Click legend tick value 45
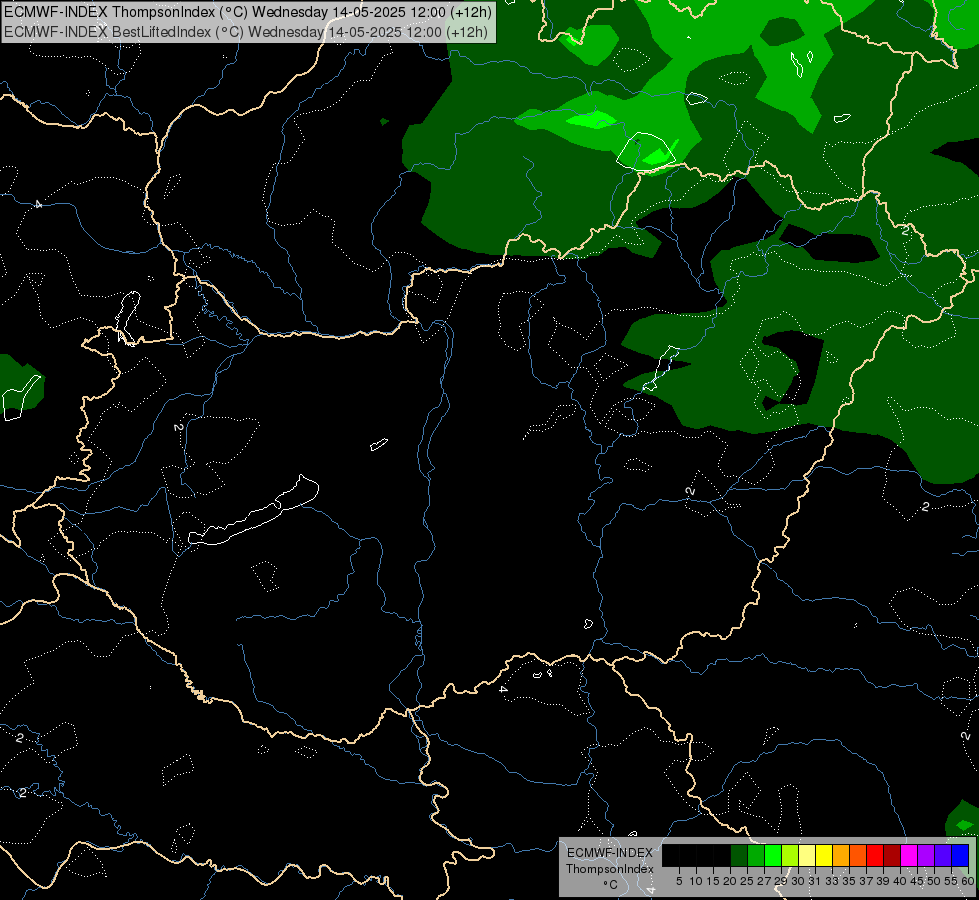 (x=917, y=881)
